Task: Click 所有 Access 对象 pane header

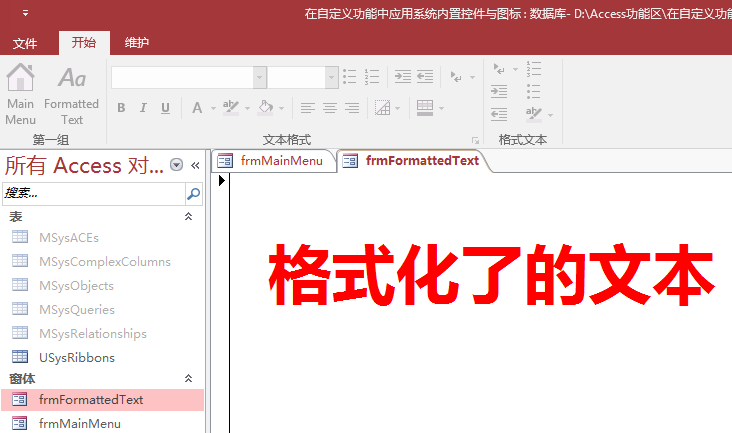Action: coord(84,166)
